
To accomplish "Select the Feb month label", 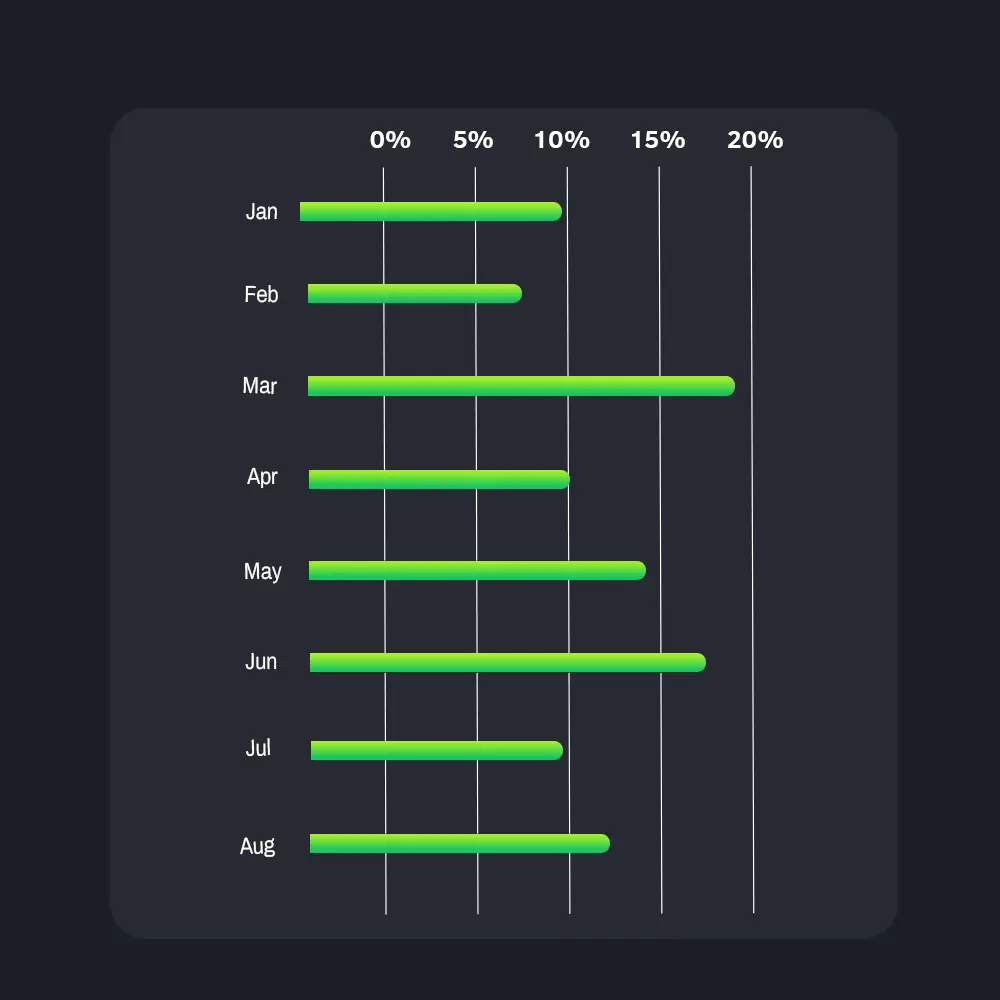I will coord(261,294).
